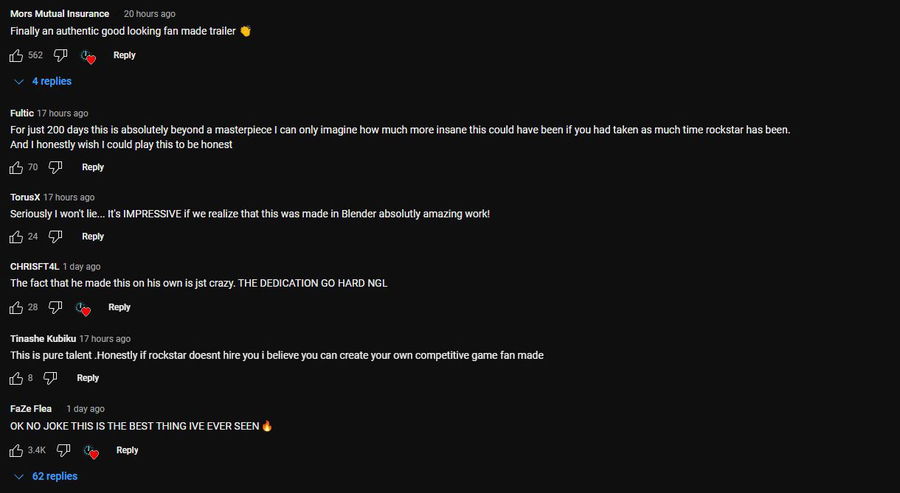Image resolution: width=900 pixels, height=493 pixels.
Task: Like the comment by Fultic
Action: click(16, 167)
